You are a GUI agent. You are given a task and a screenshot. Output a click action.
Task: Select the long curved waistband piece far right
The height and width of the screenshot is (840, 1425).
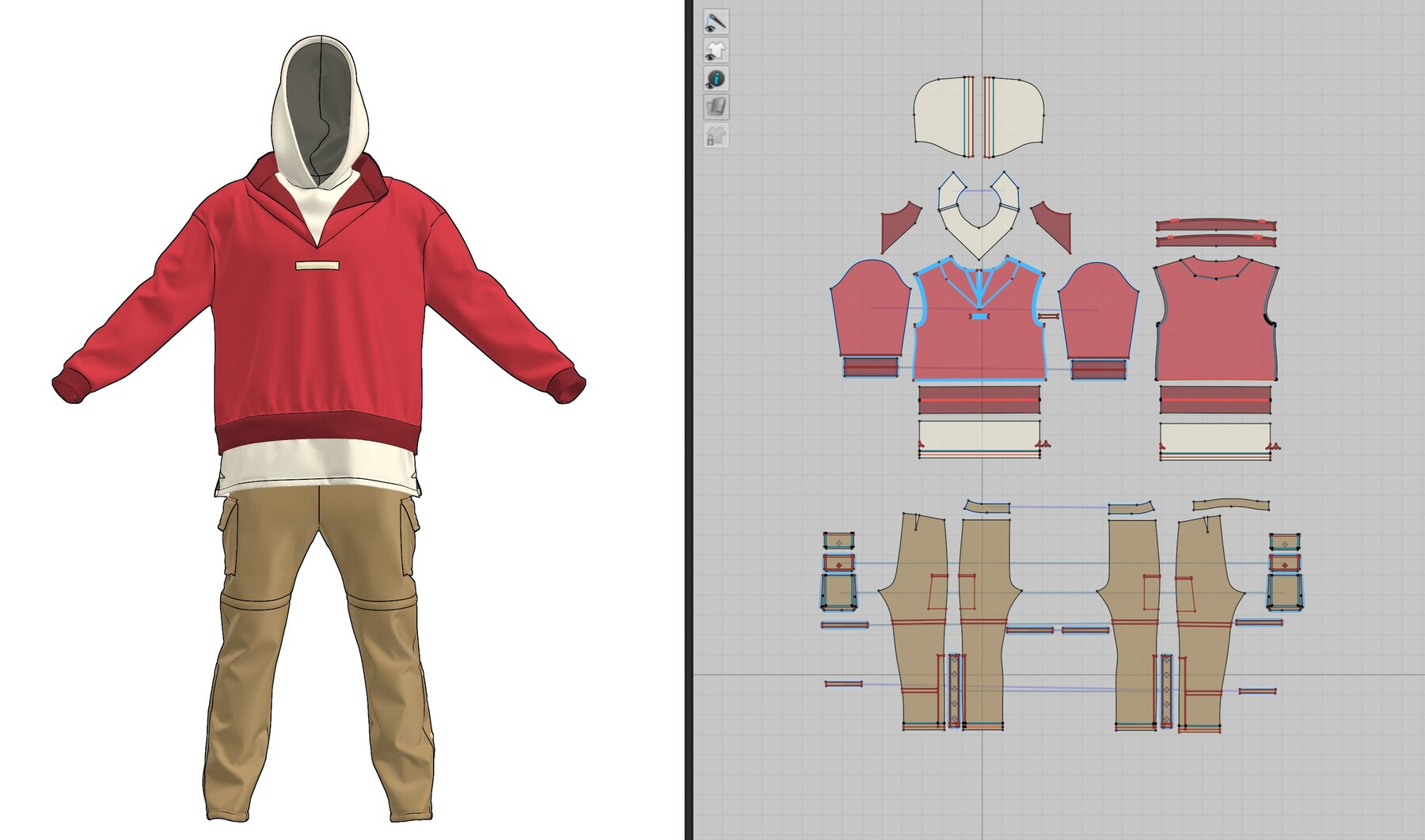[x=1232, y=505]
